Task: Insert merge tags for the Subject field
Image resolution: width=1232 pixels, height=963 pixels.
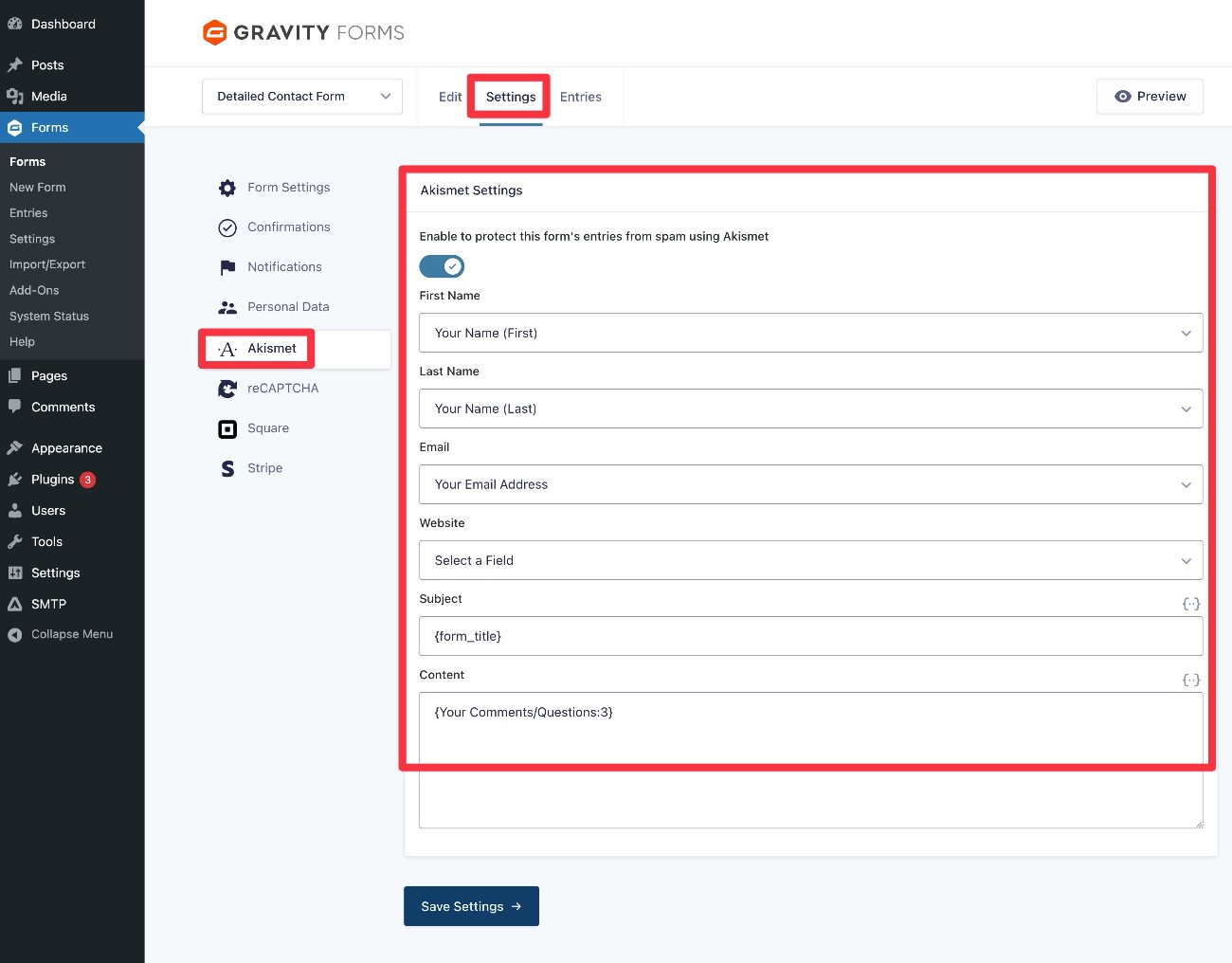Action: [1191, 603]
